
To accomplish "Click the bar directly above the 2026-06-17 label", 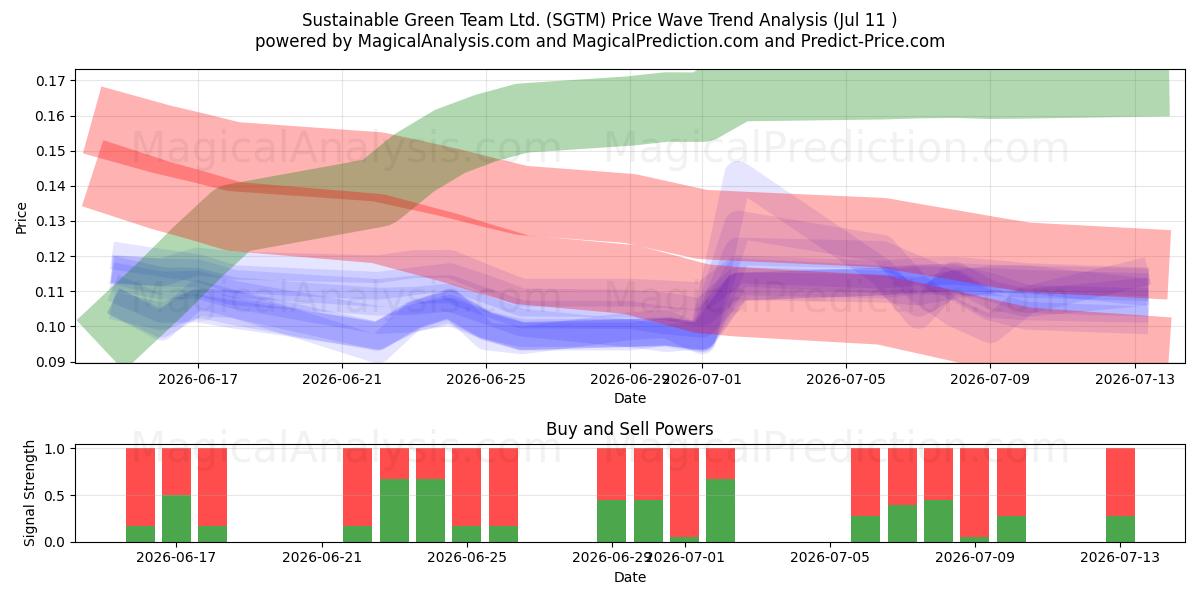I will point(177,495).
